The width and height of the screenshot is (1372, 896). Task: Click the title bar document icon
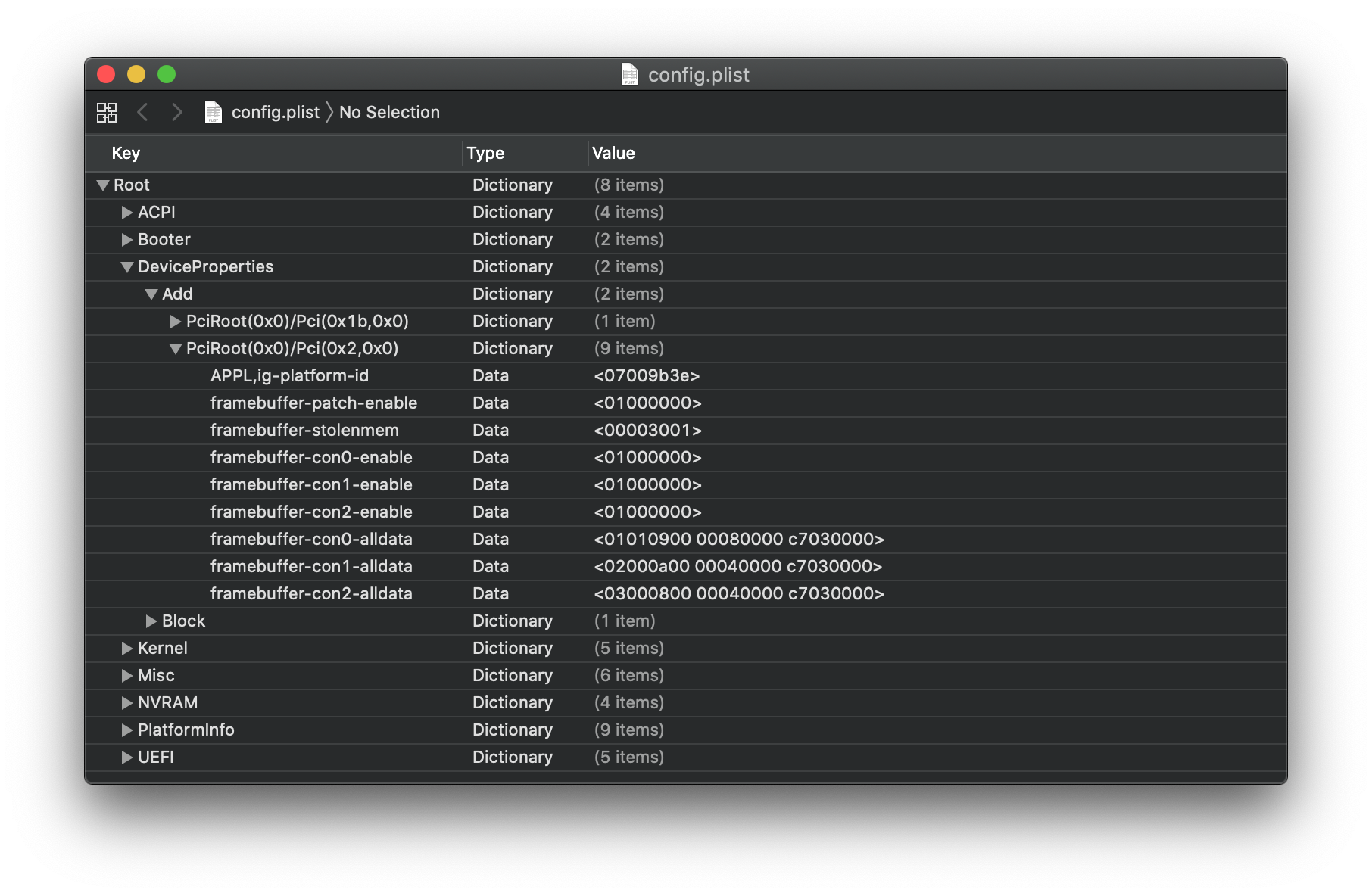point(629,74)
